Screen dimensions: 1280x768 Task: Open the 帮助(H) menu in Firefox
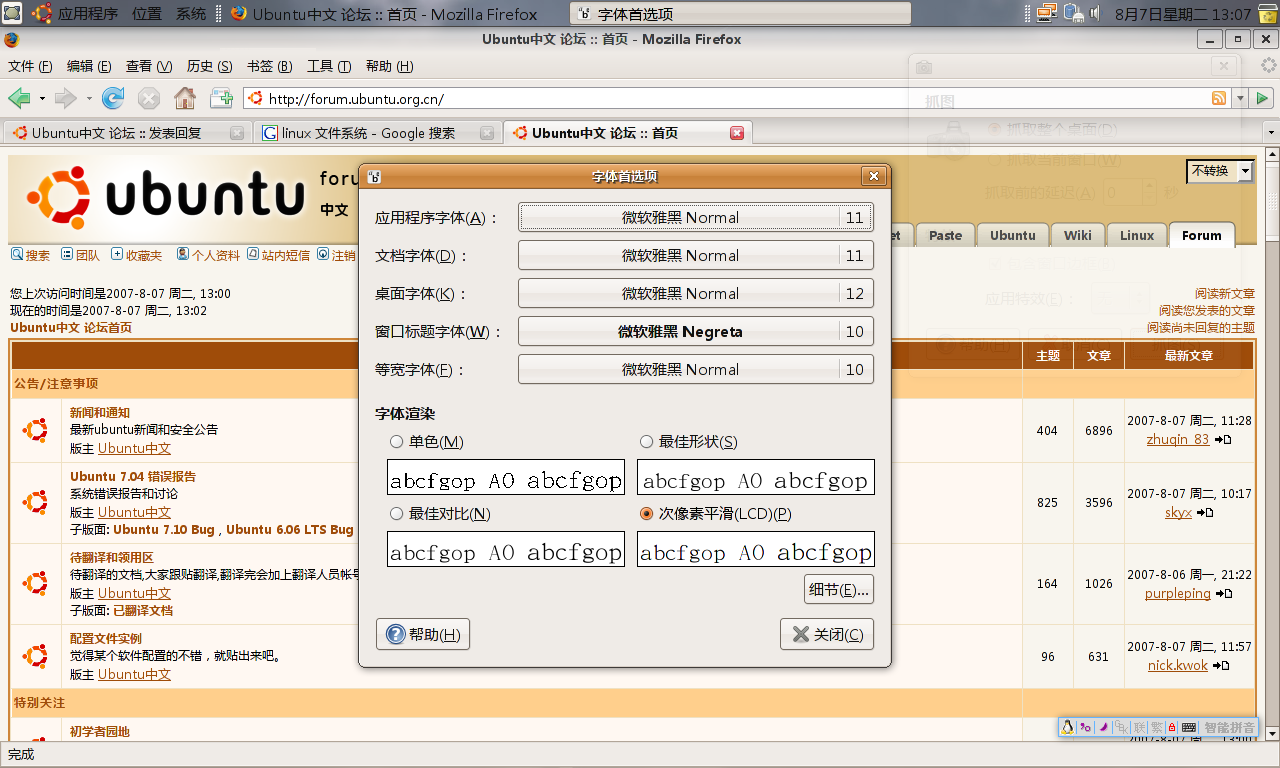390,66
